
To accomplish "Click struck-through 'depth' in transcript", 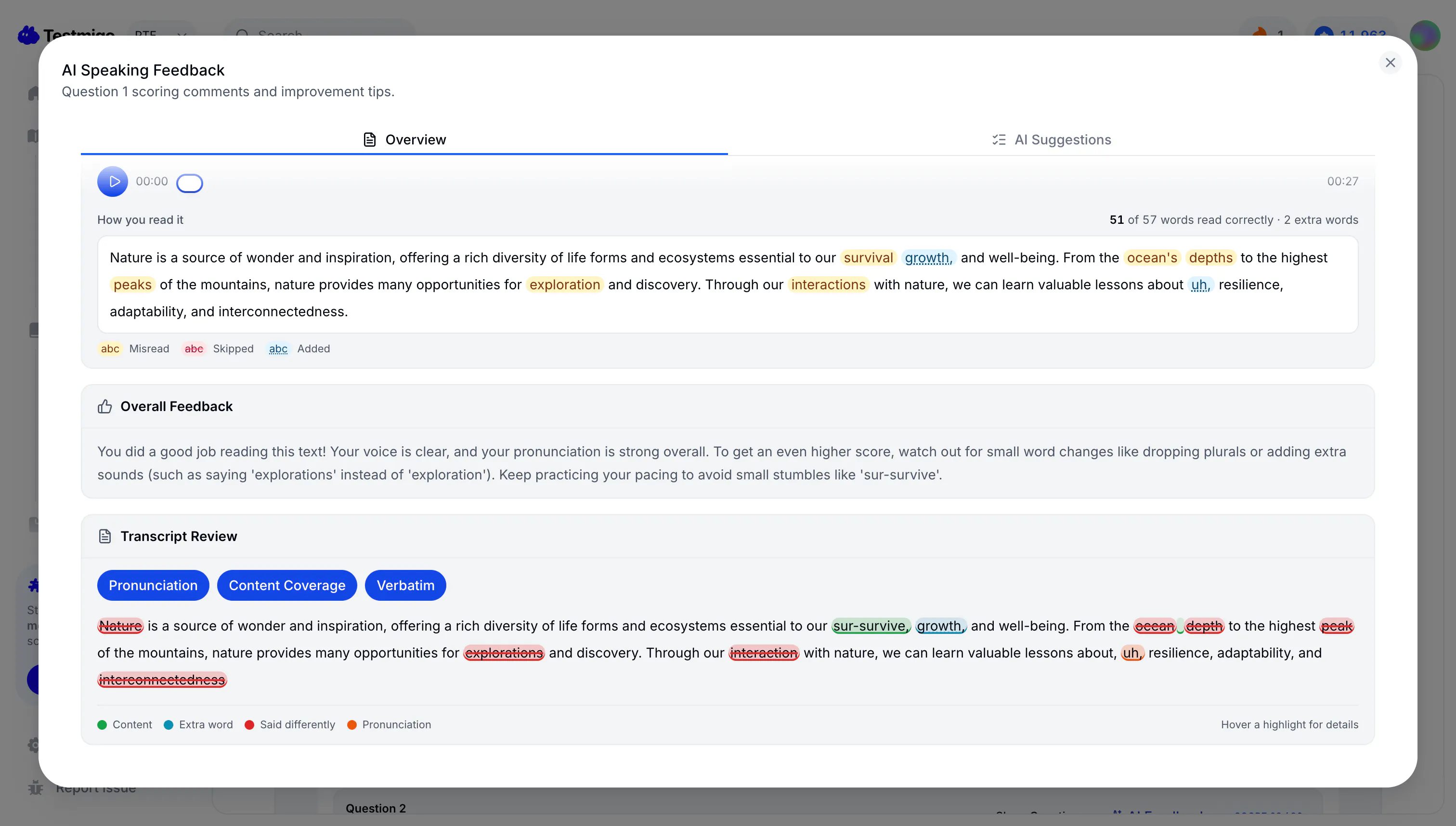I will click(x=1204, y=626).
